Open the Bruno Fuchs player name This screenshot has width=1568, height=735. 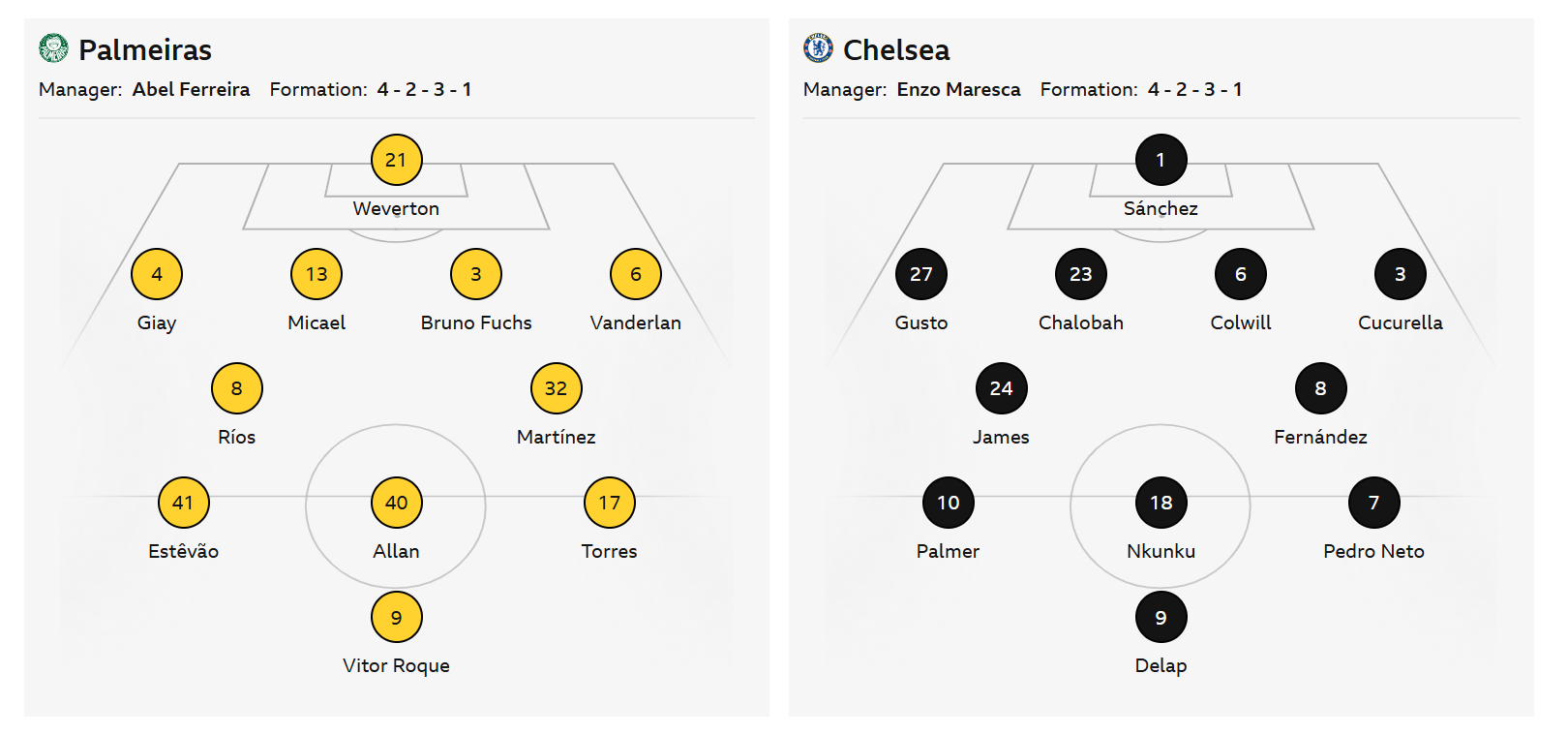(x=476, y=322)
